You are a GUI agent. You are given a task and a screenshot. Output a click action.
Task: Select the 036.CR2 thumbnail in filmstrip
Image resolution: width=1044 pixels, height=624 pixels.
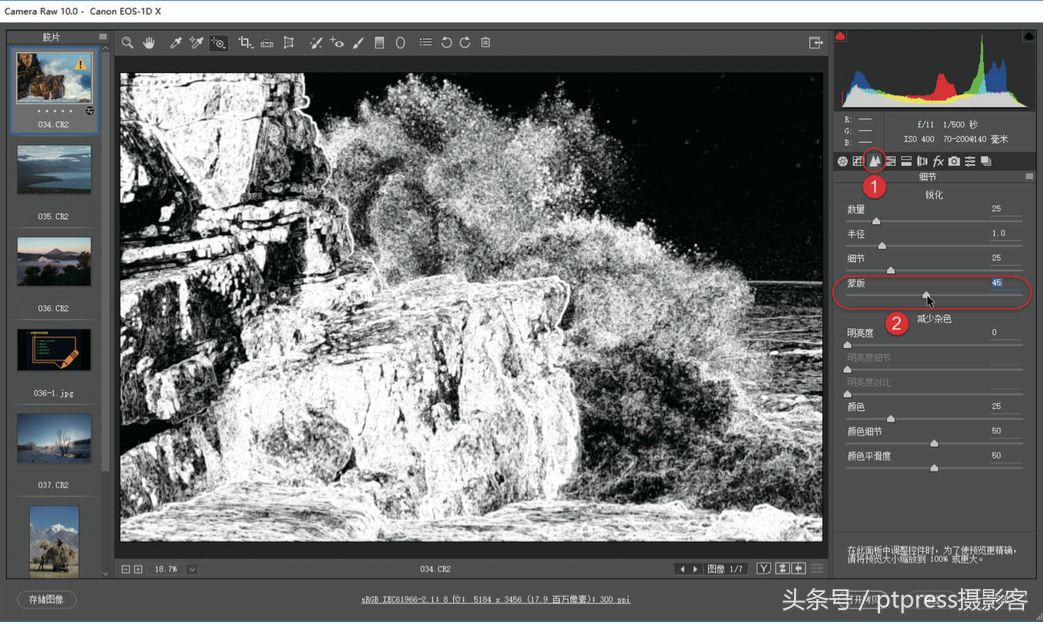(x=54, y=262)
